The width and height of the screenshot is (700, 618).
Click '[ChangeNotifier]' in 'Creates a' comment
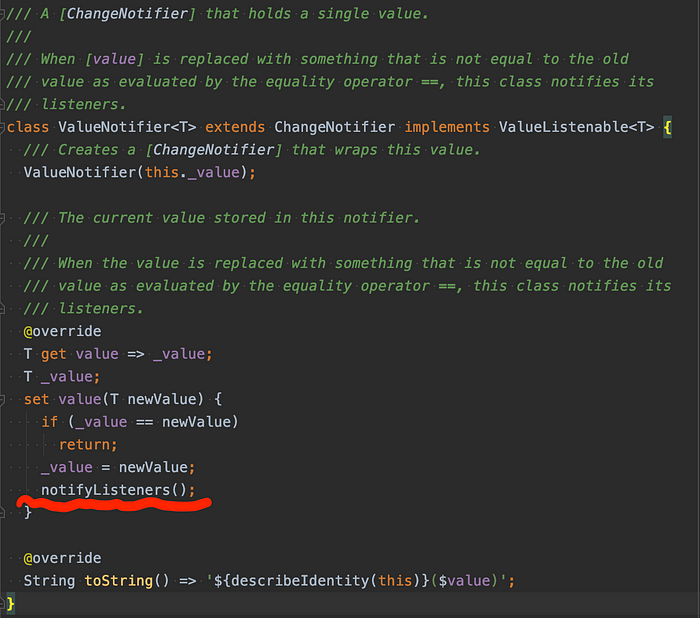pos(214,150)
